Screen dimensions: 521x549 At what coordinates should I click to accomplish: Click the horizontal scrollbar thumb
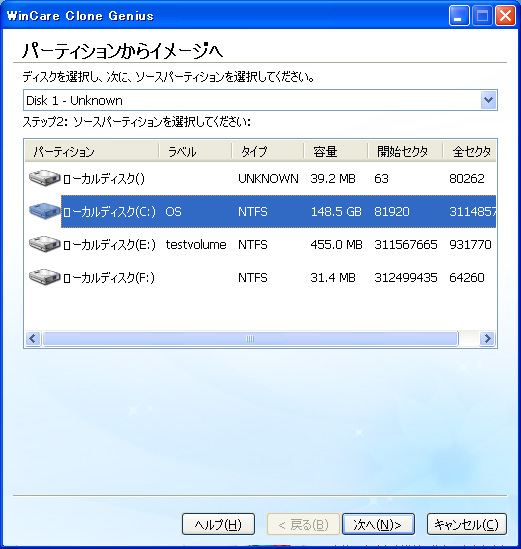(250, 338)
